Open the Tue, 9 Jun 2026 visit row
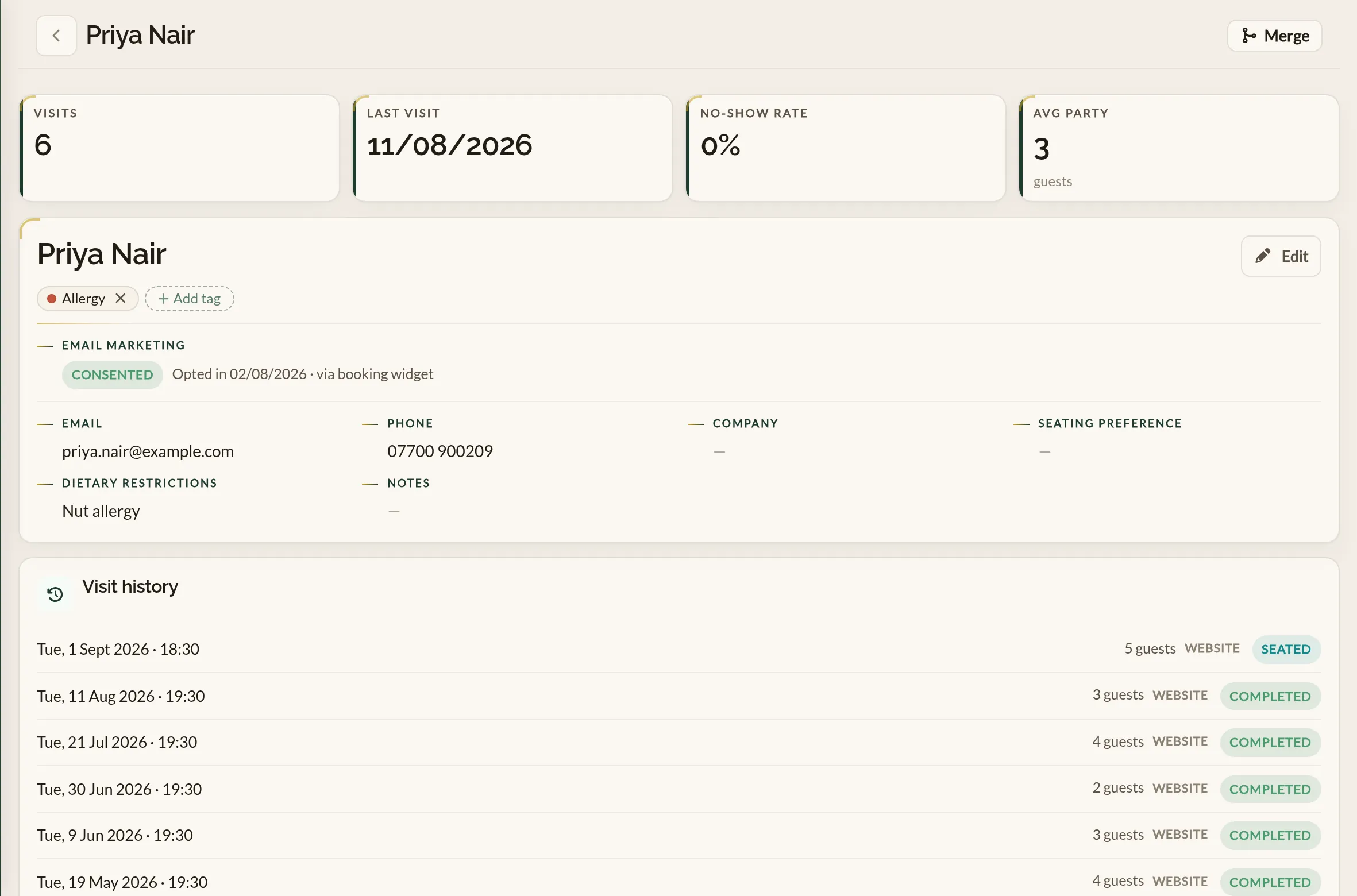Screen dimensions: 1357x896 [678, 835]
